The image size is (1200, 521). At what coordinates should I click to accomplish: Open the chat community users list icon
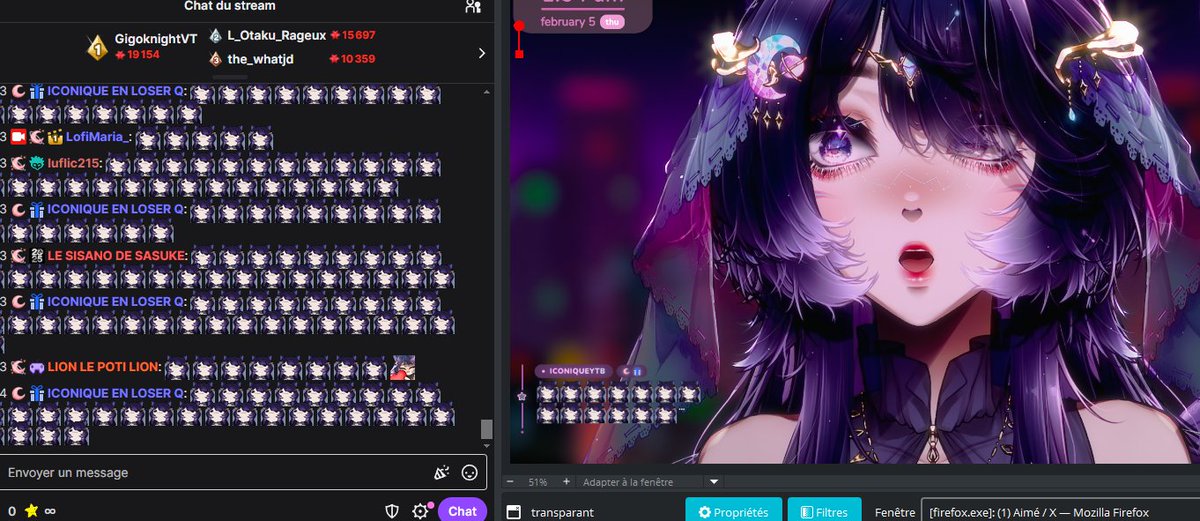click(472, 7)
